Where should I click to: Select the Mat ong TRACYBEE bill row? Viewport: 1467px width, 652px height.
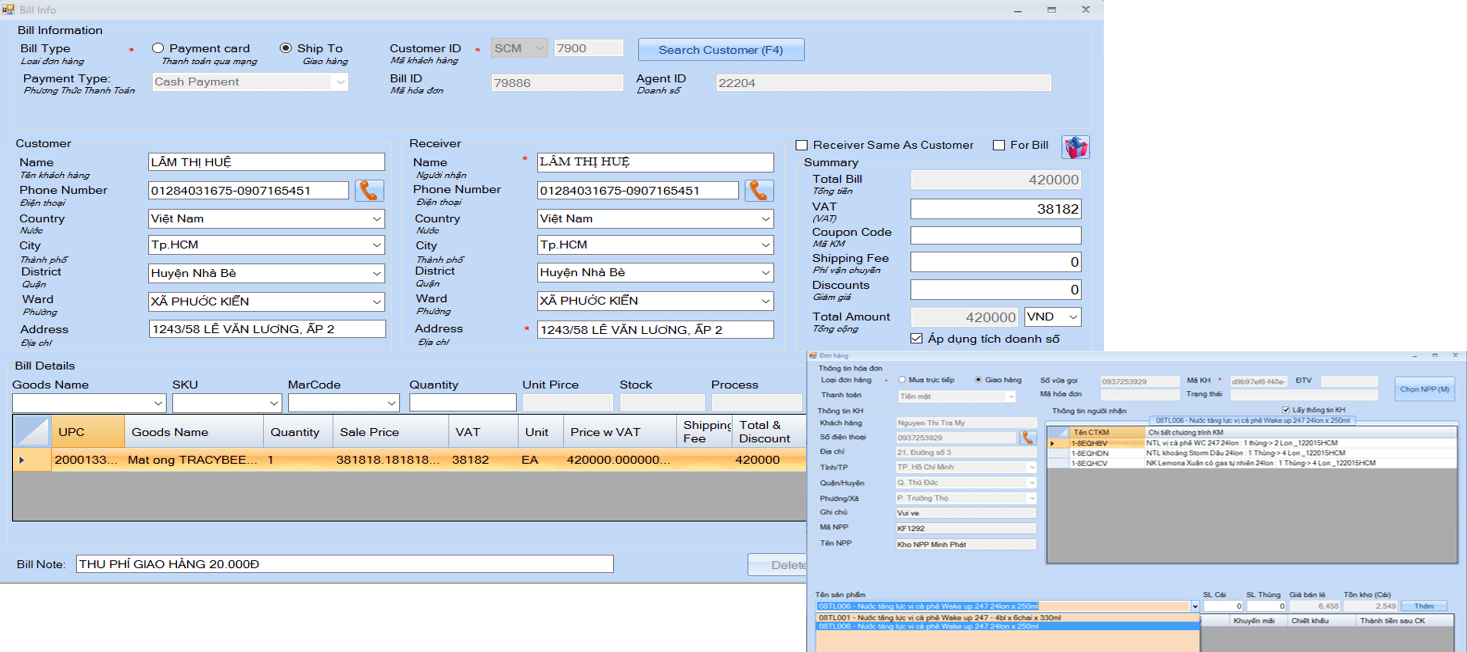click(x=409, y=460)
